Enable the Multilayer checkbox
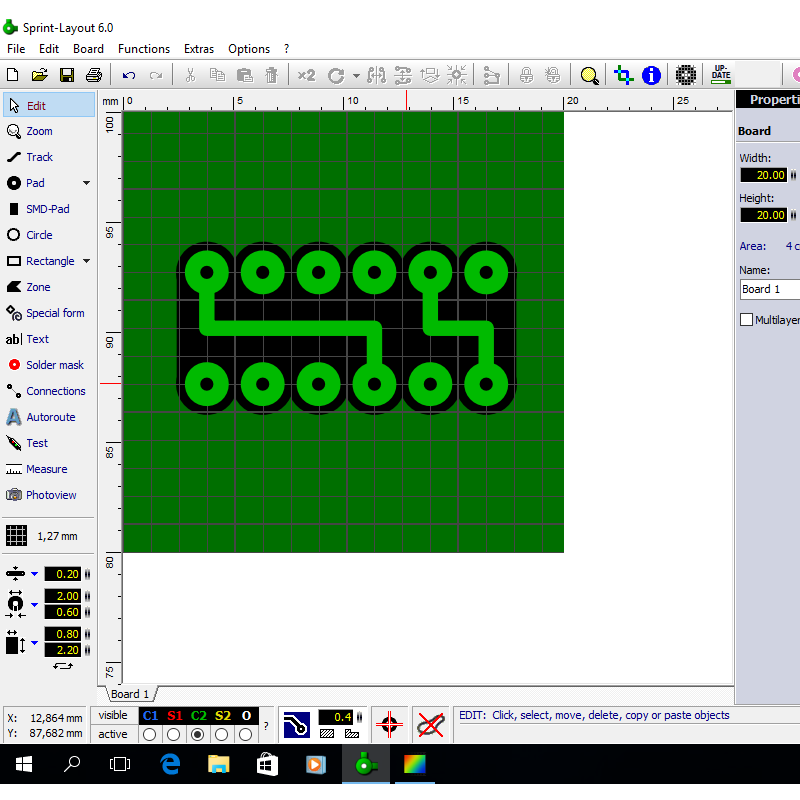Screen dimensions: 800x800 [x=746, y=320]
